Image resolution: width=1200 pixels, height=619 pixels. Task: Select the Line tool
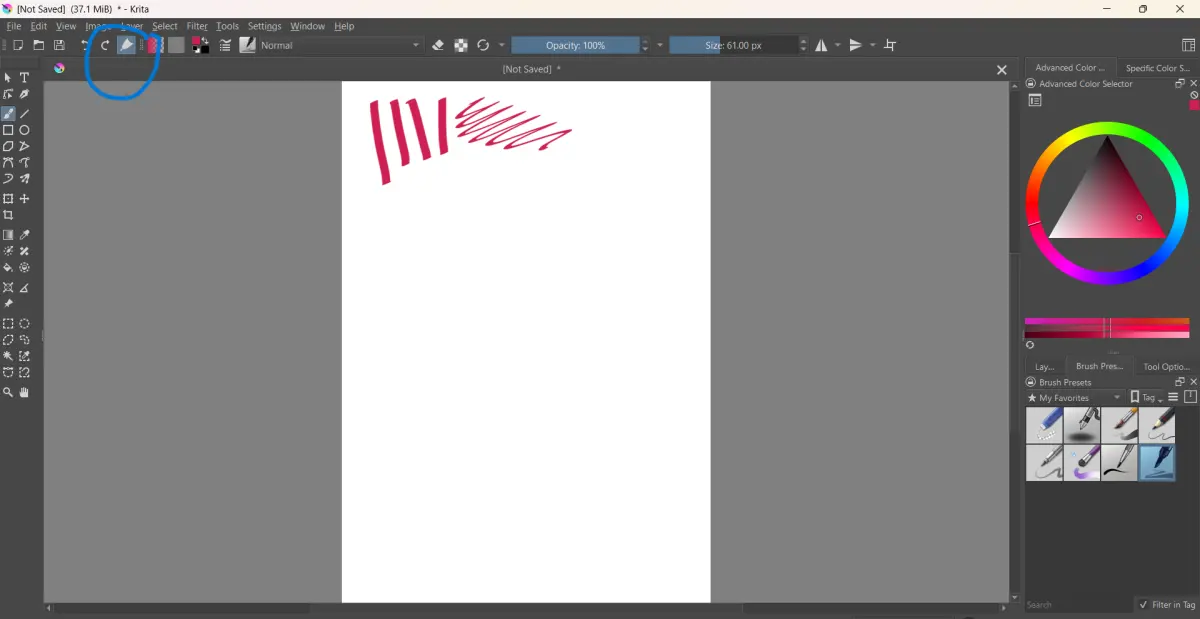(25, 114)
